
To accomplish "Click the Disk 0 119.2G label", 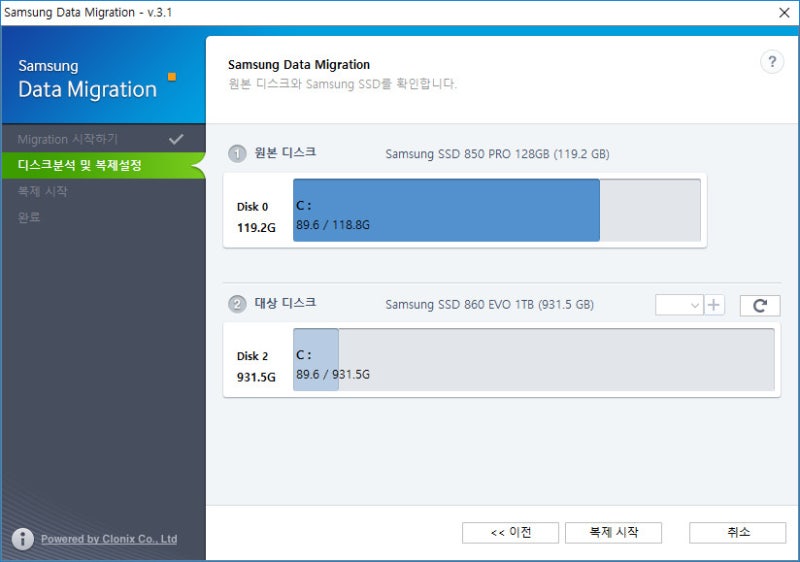I will click(256, 217).
